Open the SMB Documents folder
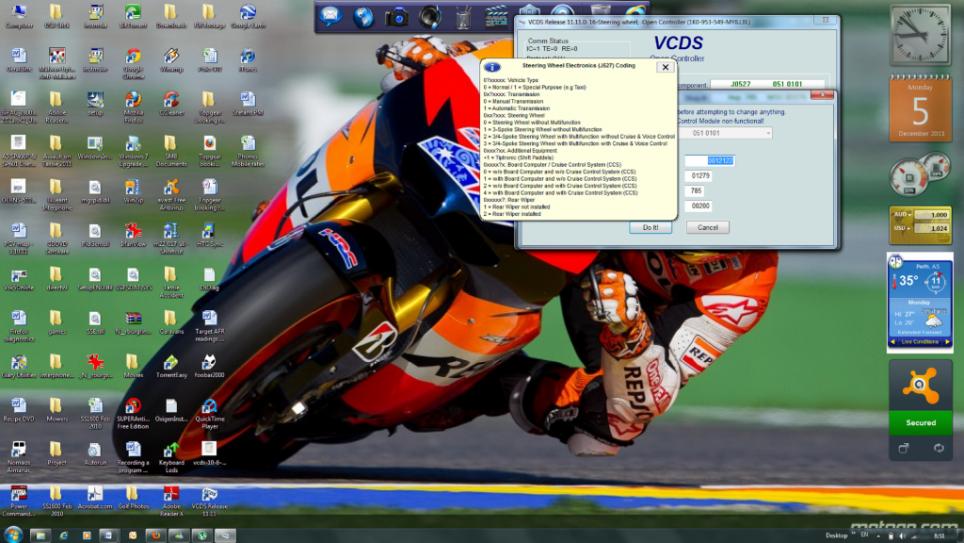964x543 pixels. [171, 151]
